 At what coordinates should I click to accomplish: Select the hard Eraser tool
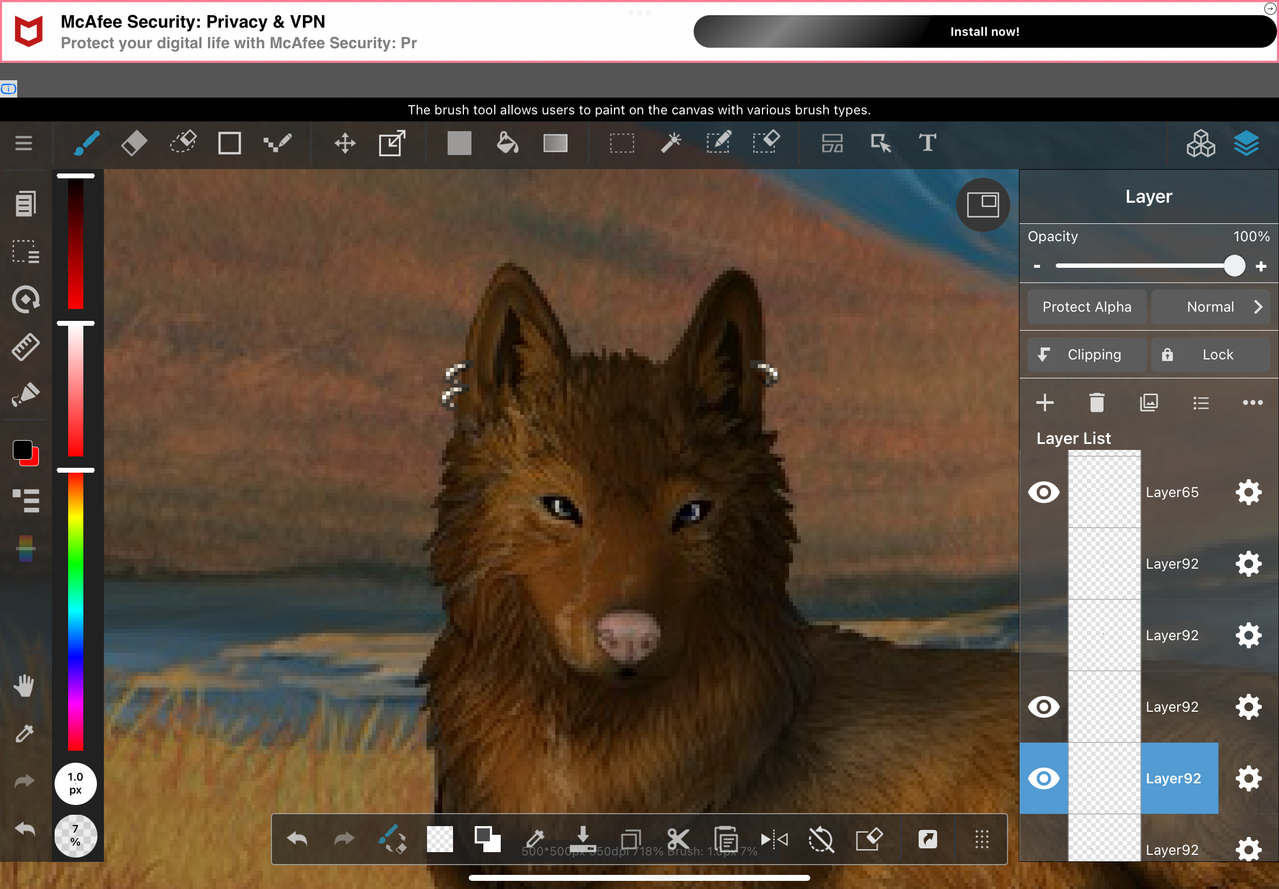point(134,143)
